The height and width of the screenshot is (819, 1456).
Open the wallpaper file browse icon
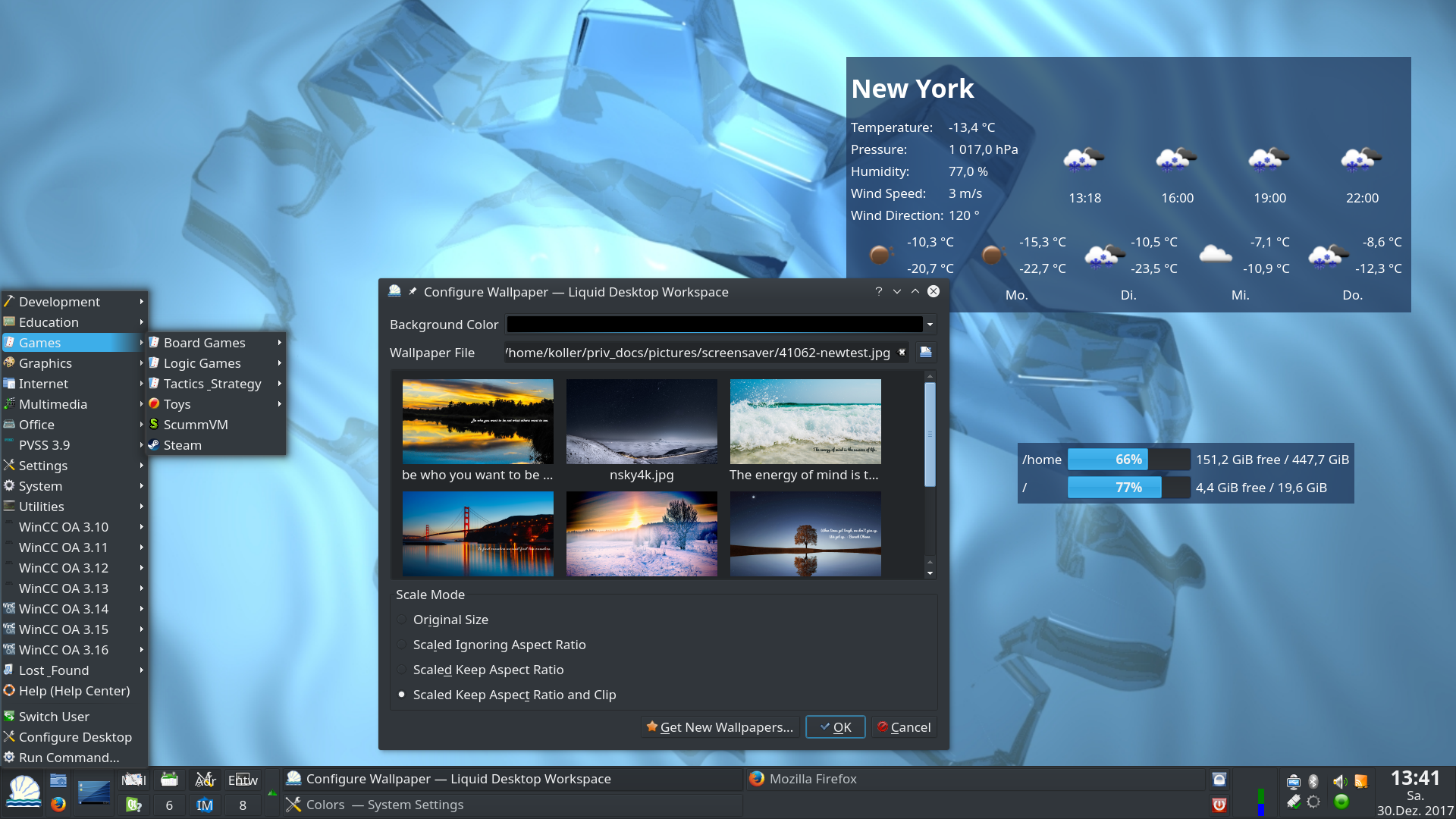pos(925,353)
